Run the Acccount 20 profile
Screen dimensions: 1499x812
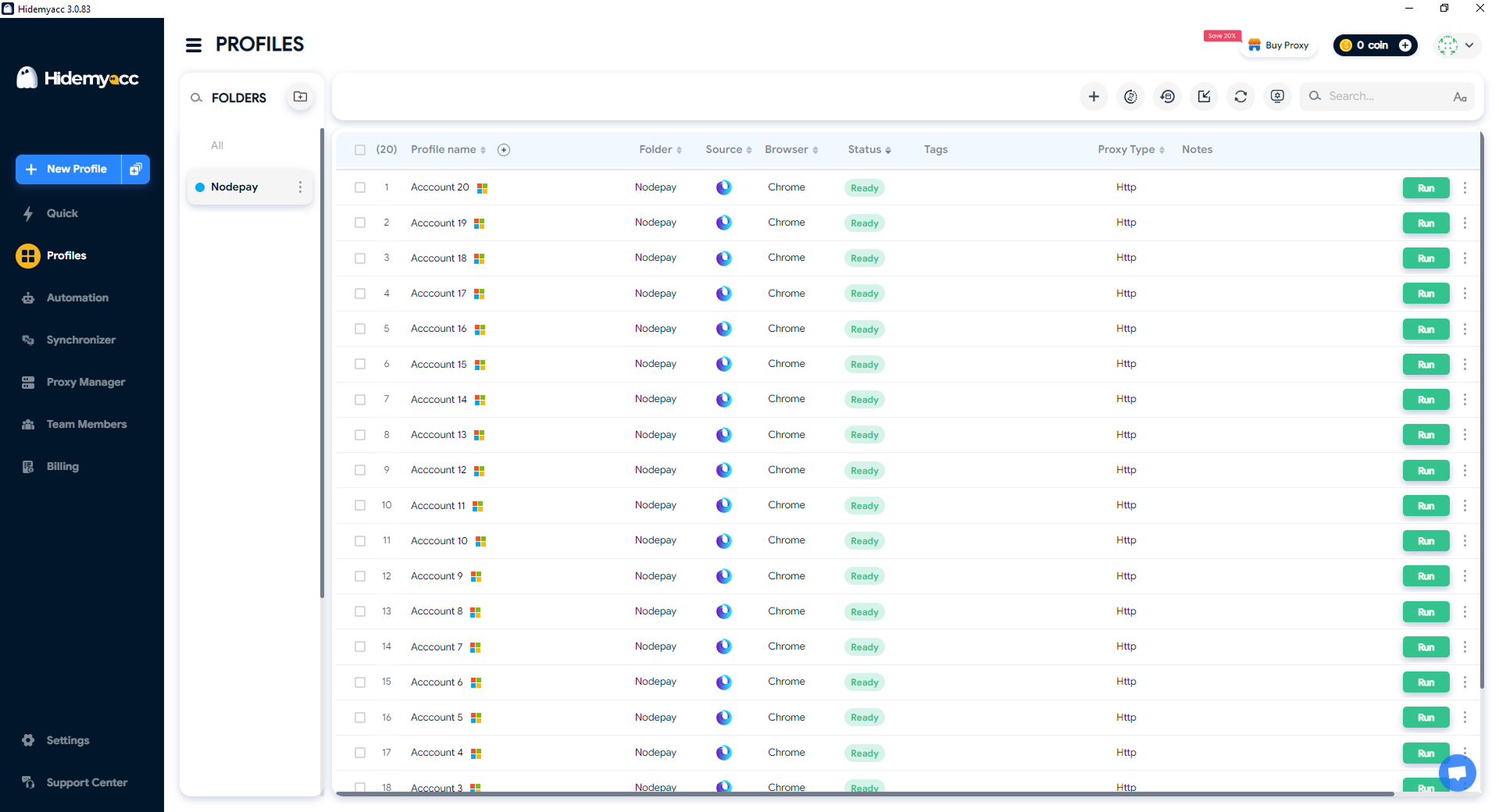click(1426, 188)
